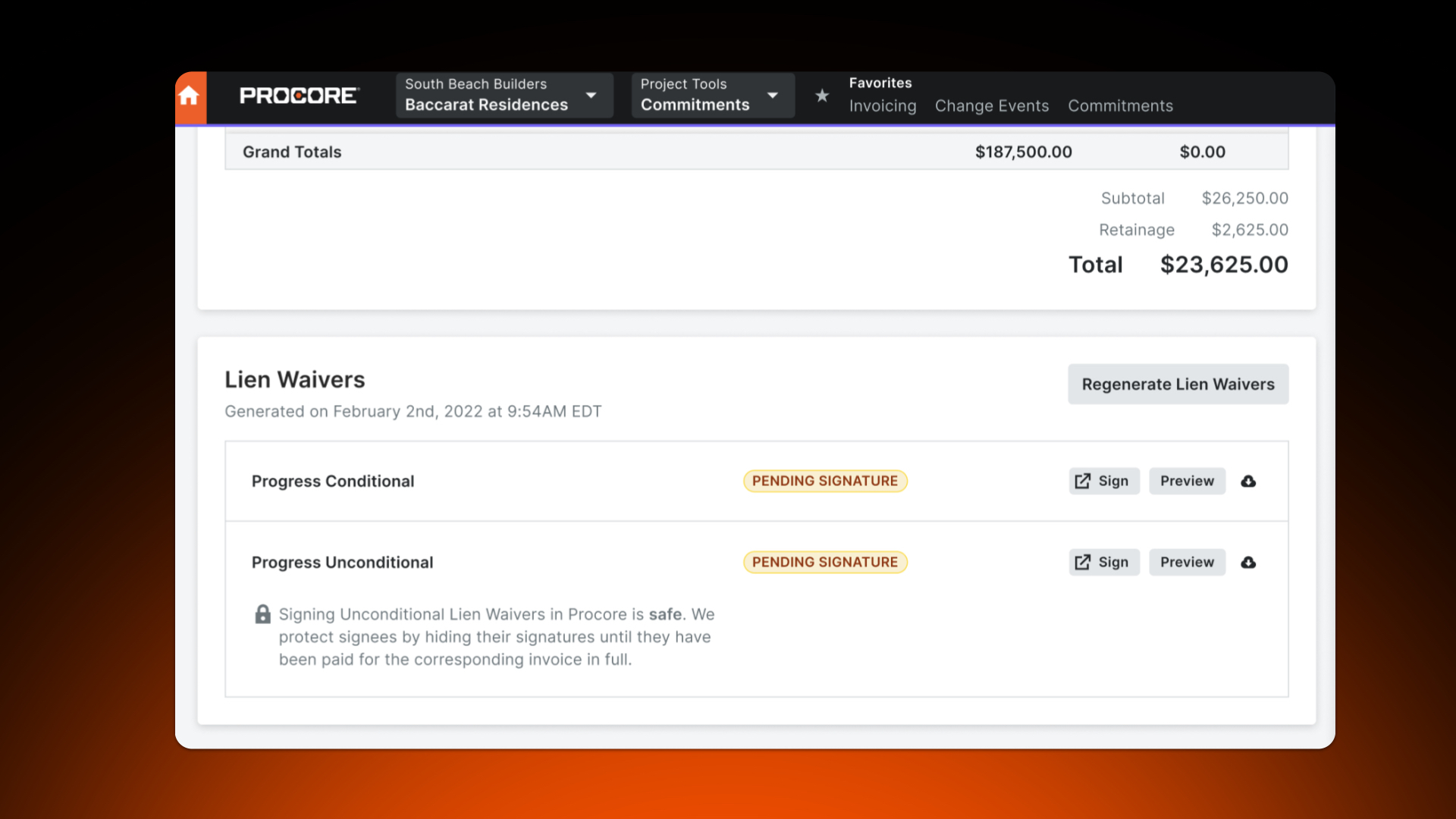
Task: Sign the Progress Unconditional lien waiver
Action: click(x=1104, y=562)
